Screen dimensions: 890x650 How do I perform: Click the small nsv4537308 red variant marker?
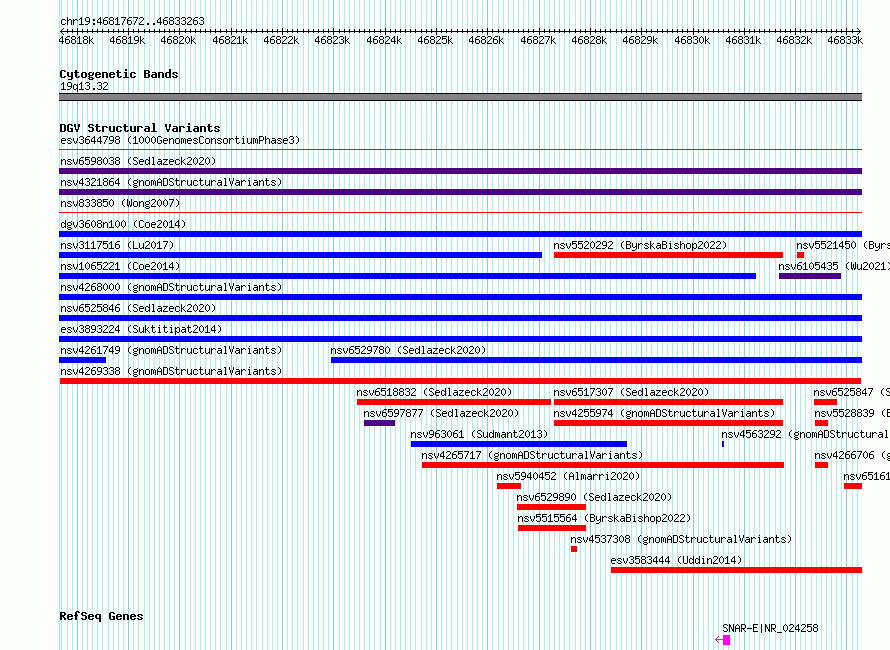[x=574, y=549]
